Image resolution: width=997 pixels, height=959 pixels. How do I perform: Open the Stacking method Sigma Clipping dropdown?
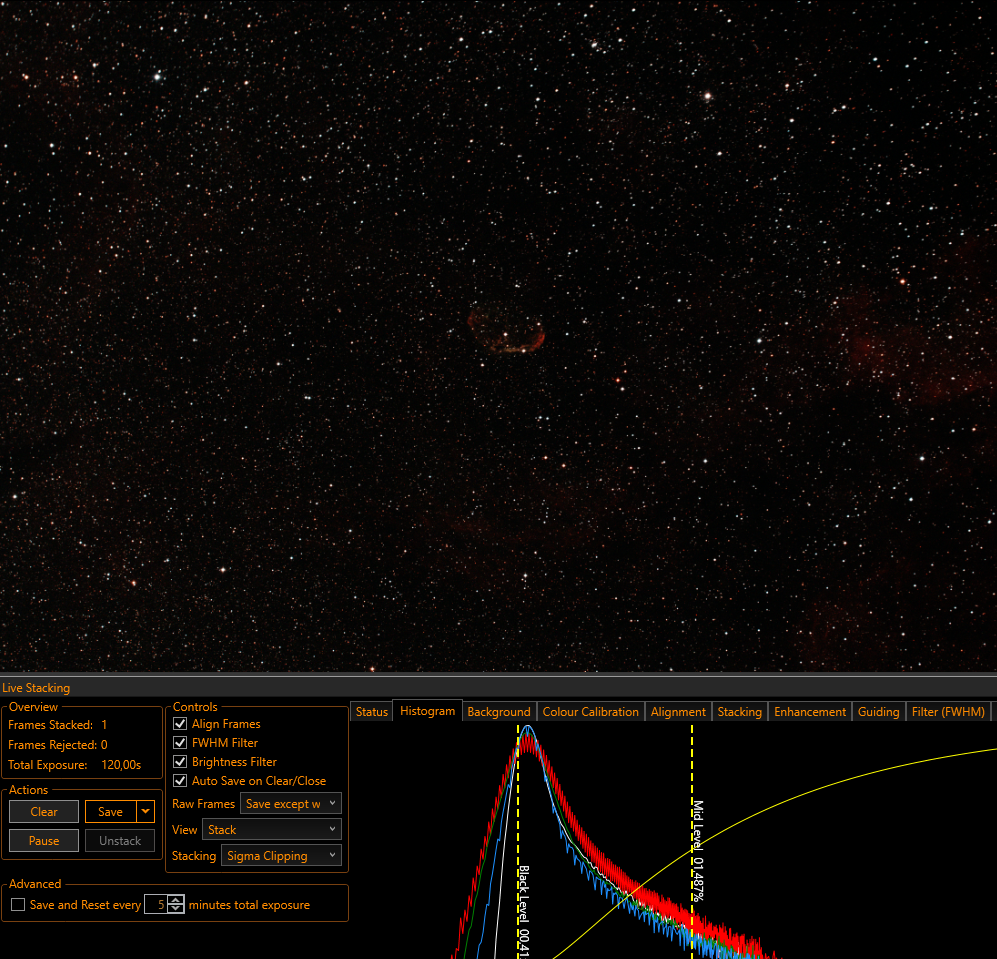[281, 856]
